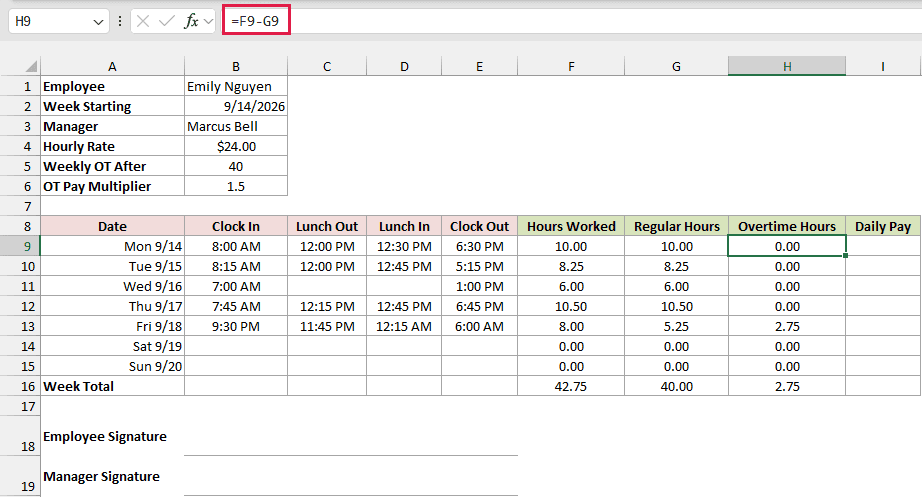
Task: Click Friday's 2.75 overtime hours cell
Action: (x=787, y=326)
